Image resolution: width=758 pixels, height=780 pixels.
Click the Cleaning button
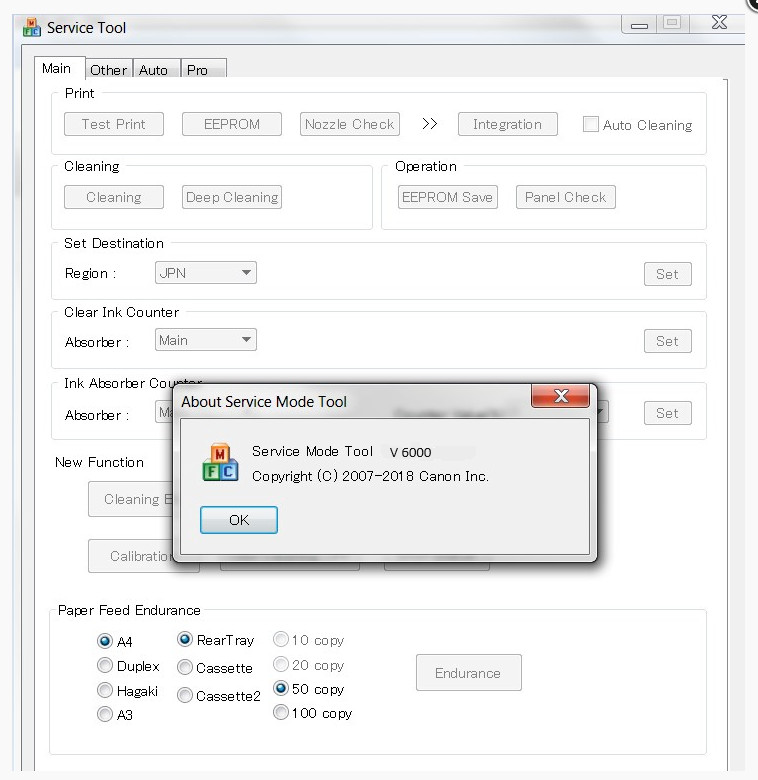coord(114,197)
